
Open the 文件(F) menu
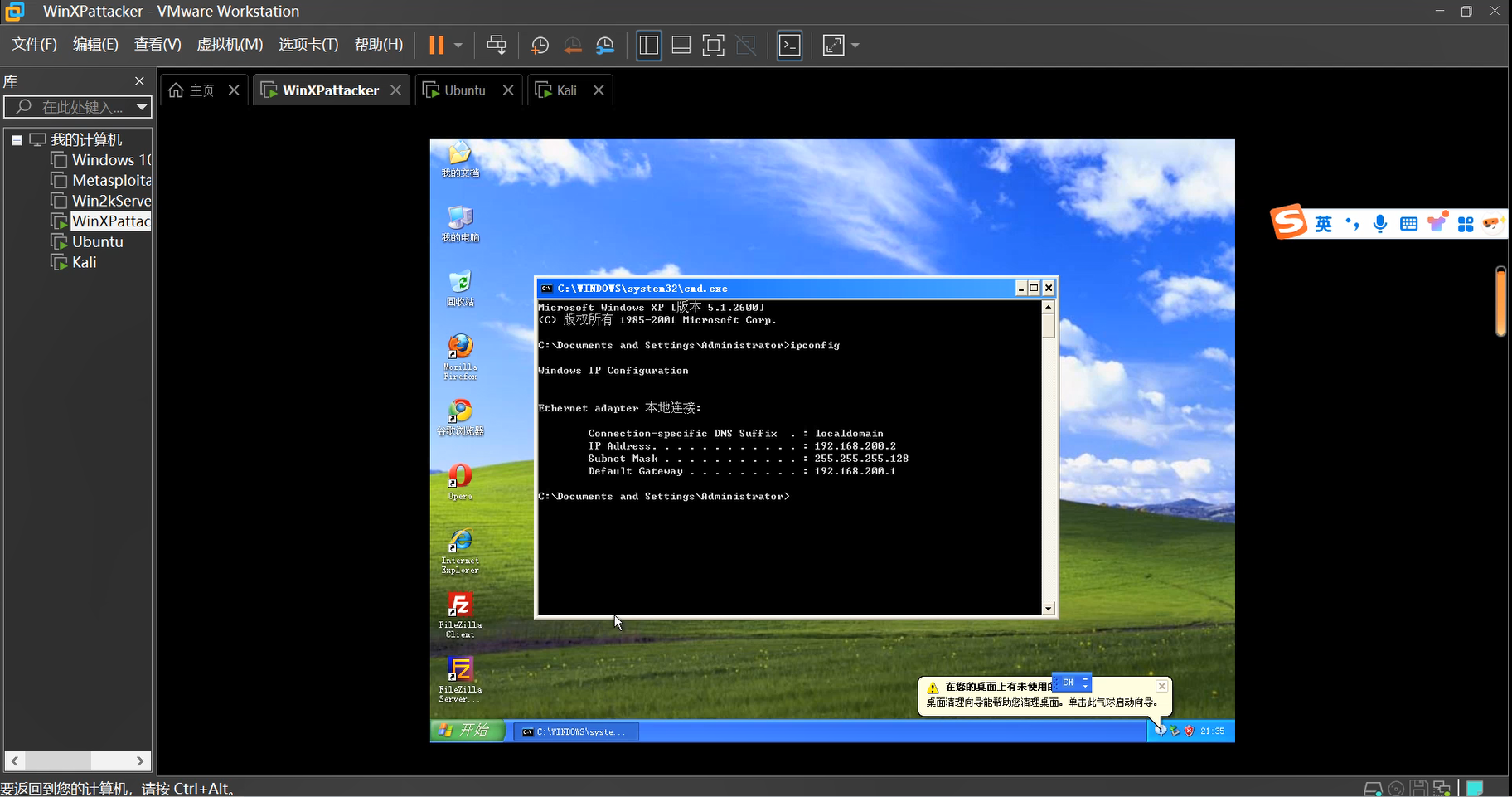coord(35,45)
